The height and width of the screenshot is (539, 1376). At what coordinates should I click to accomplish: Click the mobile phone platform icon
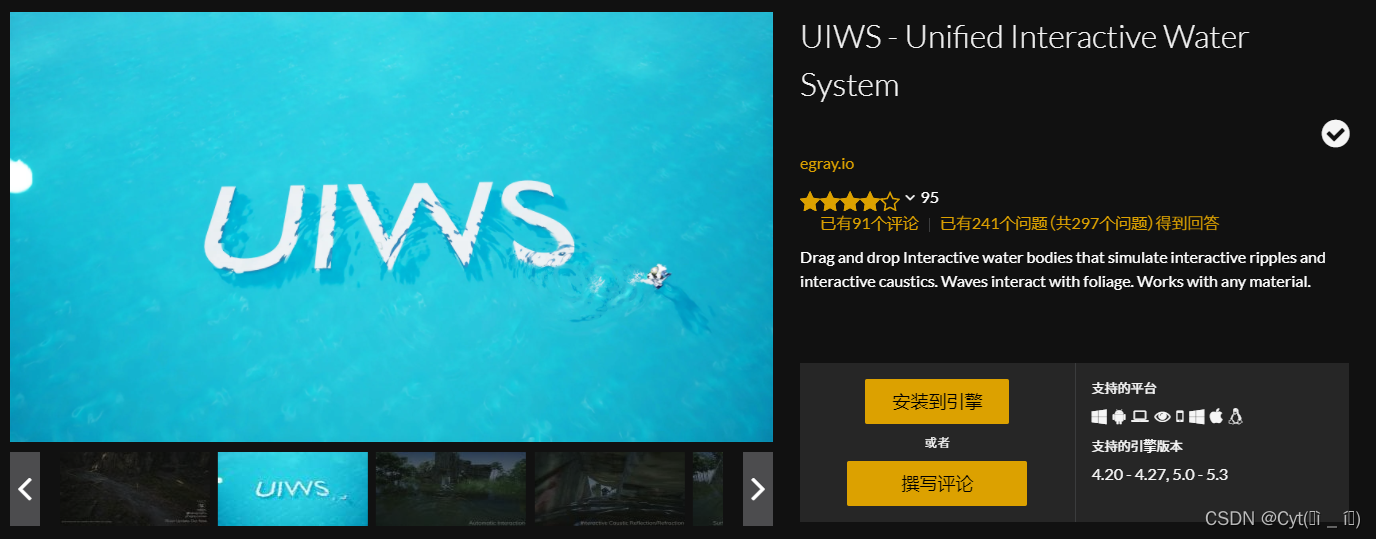click(1180, 417)
